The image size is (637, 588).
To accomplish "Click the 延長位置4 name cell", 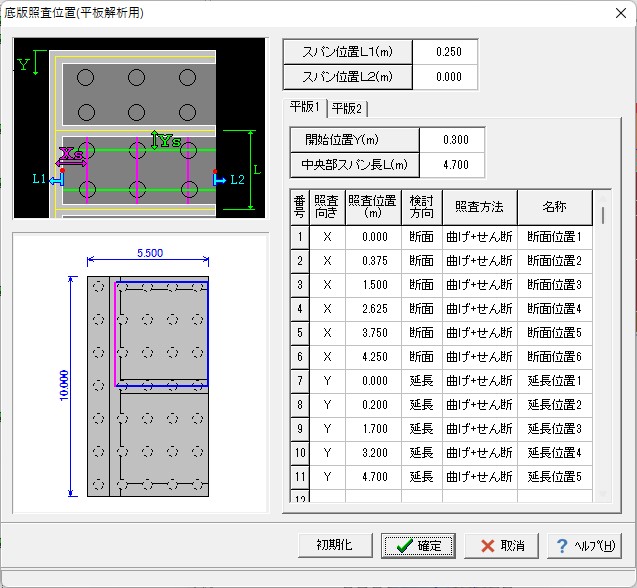I will point(555,453).
